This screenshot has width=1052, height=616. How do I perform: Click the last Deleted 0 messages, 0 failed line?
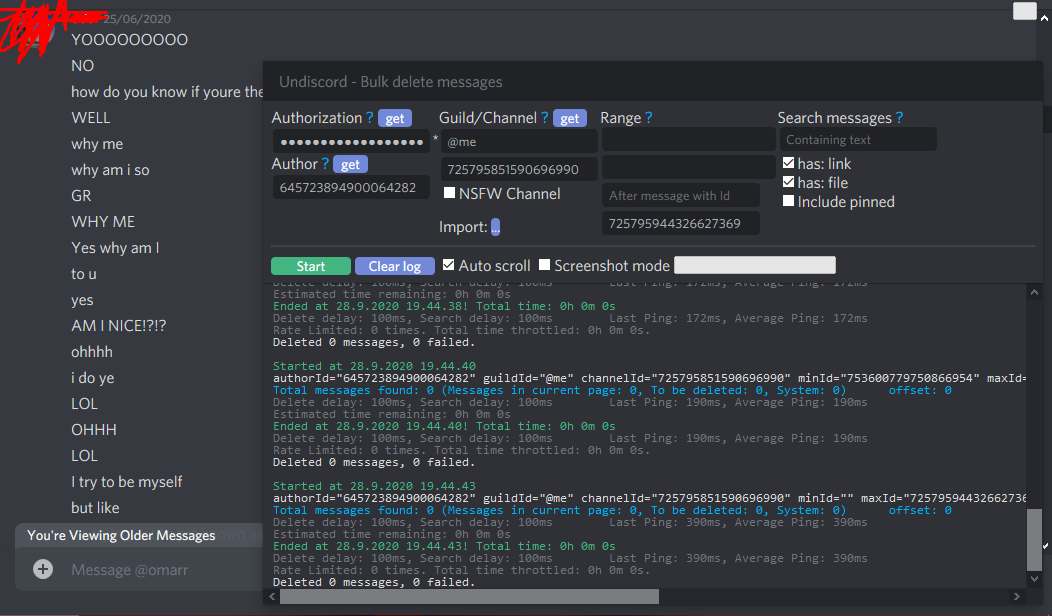pos(374,582)
